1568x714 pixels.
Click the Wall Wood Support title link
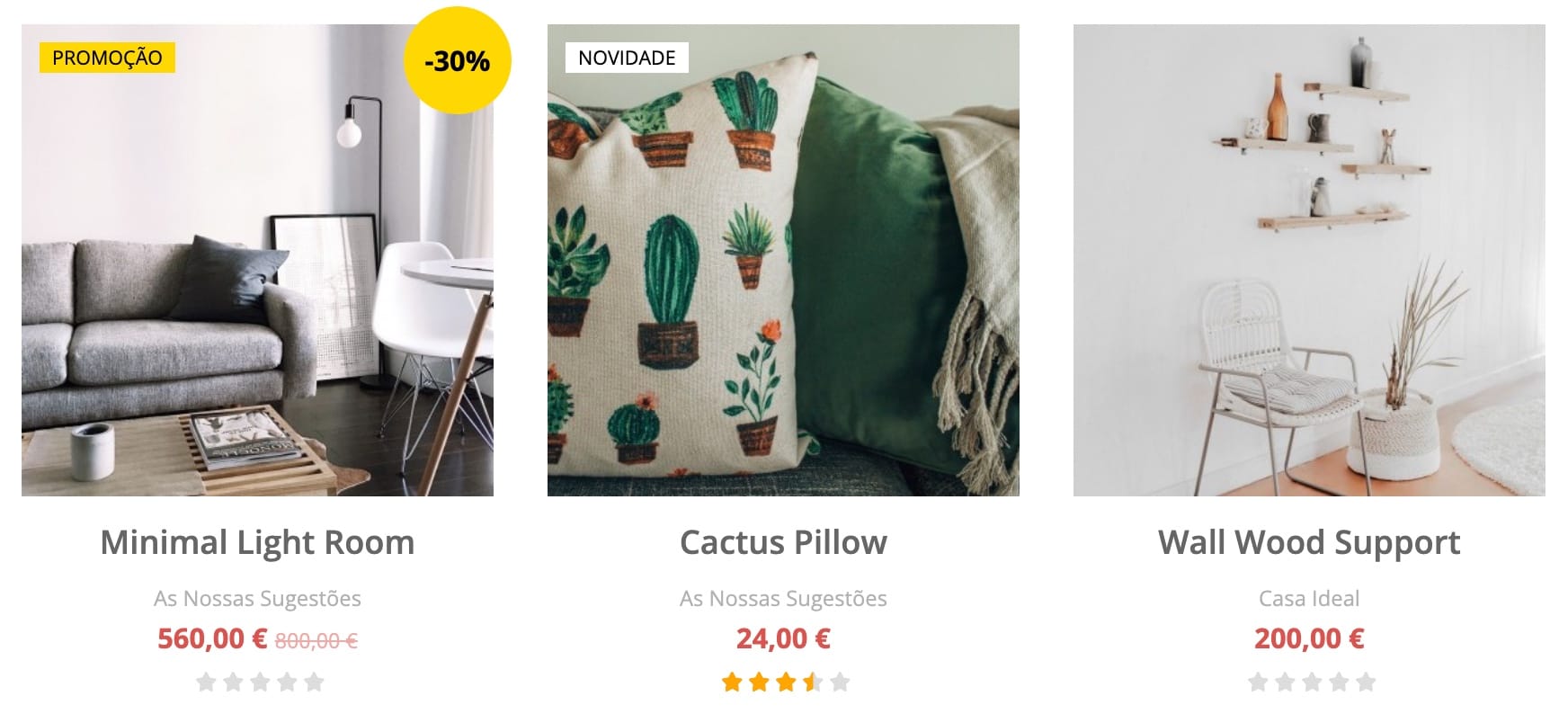1309,542
